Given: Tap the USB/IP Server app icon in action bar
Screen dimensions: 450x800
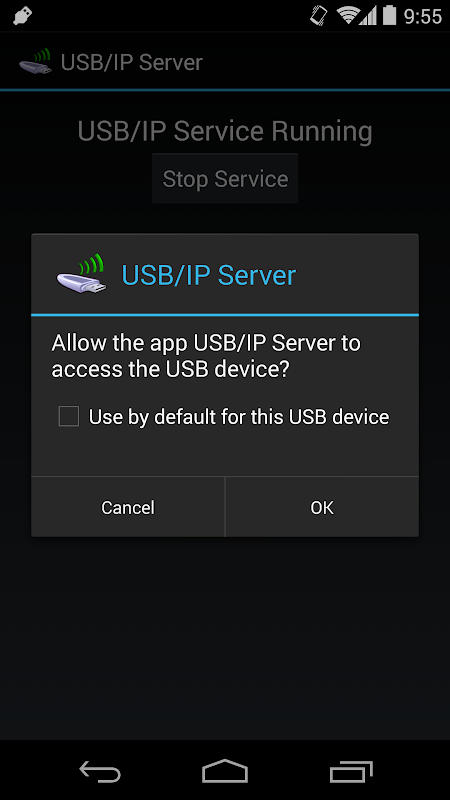Looking at the screenshot, I should click(36, 62).
